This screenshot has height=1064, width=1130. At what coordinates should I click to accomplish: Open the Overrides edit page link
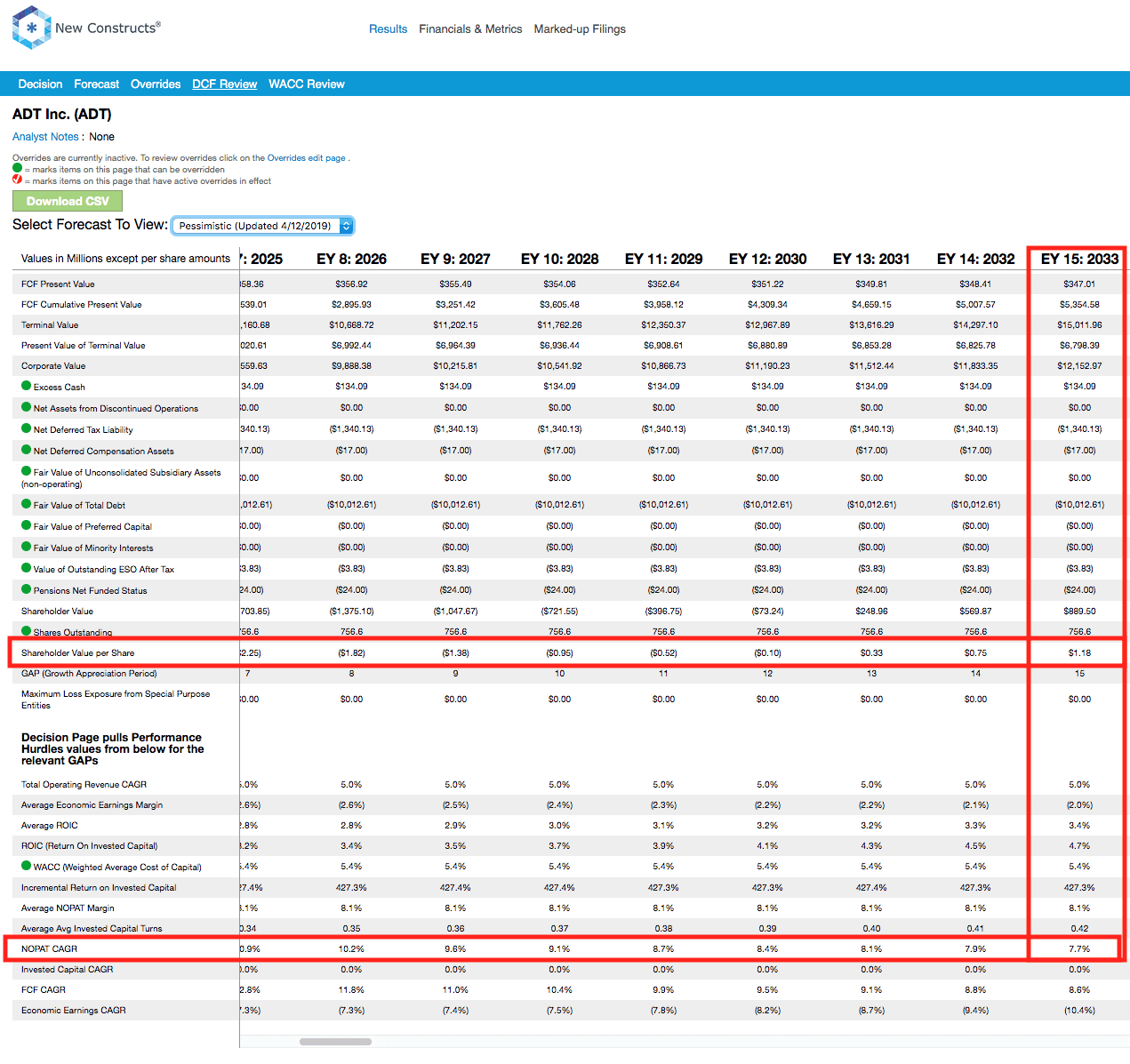[x=307, y=157]
